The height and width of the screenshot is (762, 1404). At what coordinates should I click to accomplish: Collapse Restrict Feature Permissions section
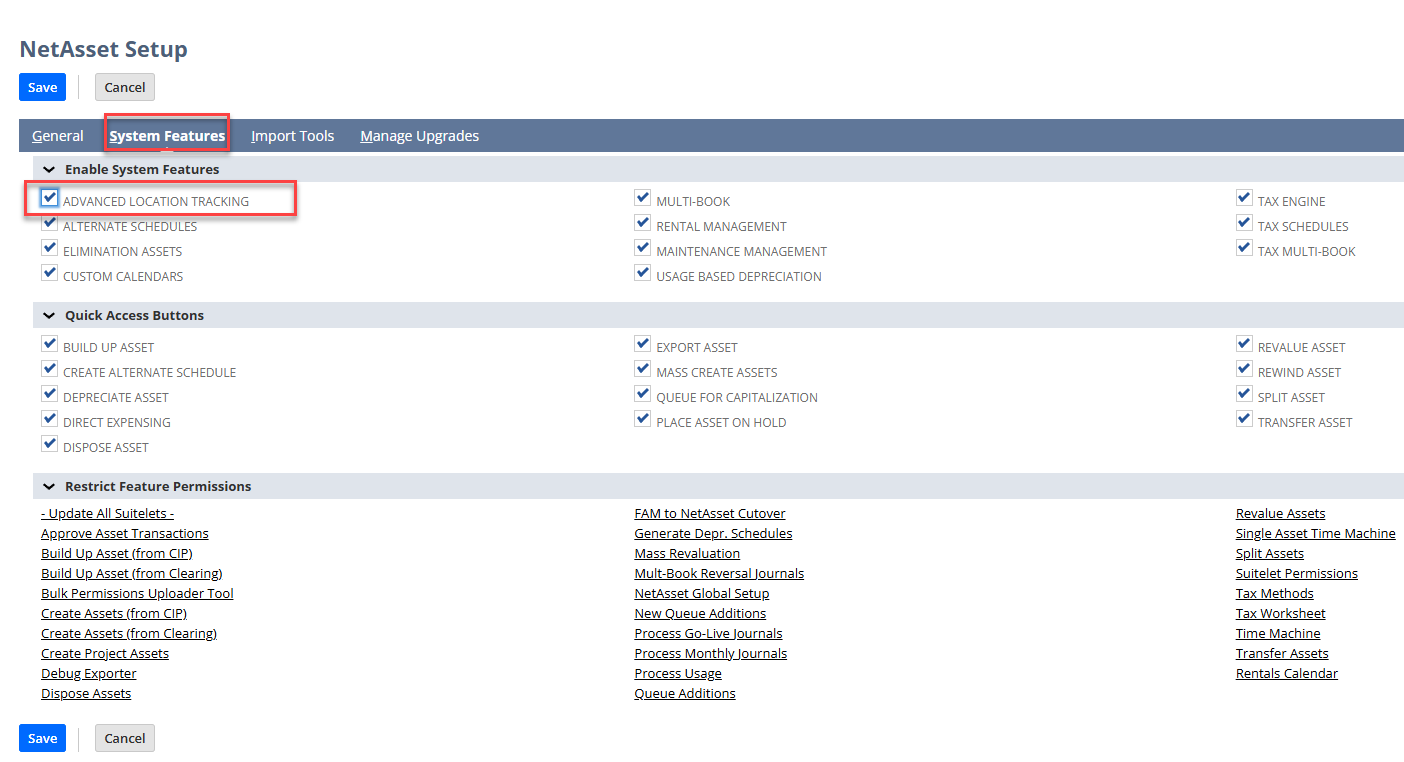[49, 487]
